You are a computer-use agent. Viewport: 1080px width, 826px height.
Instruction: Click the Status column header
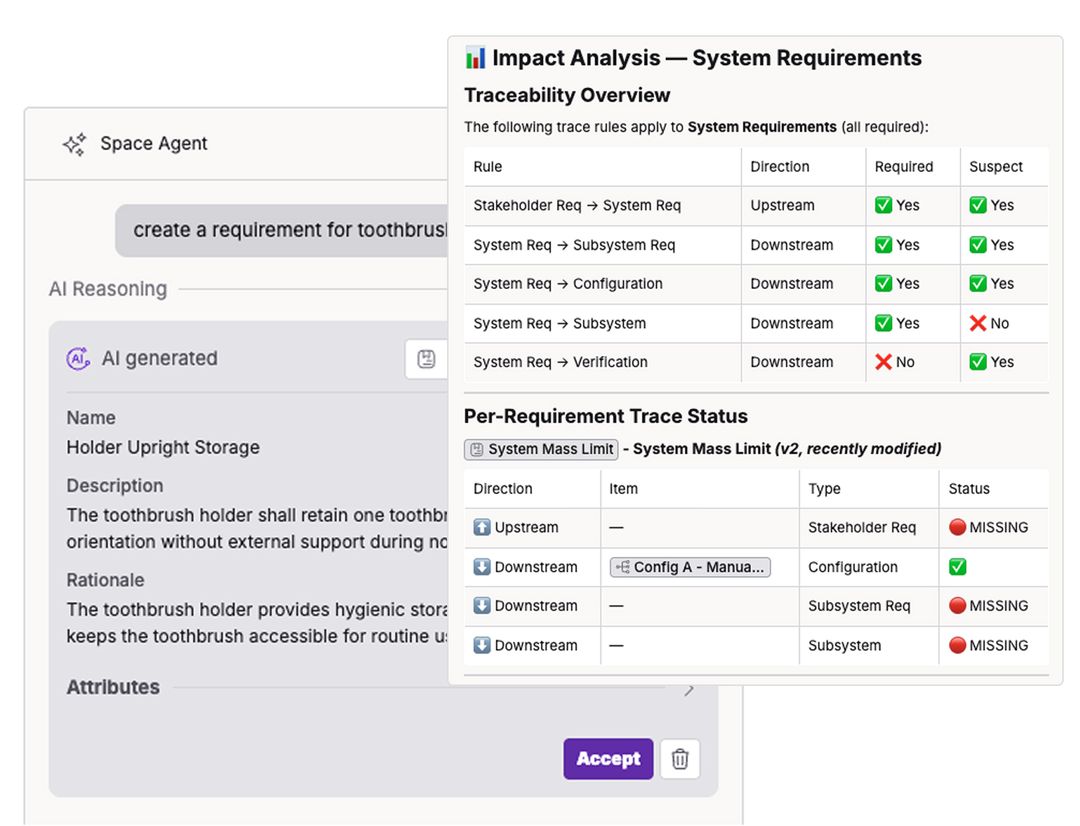969,488
